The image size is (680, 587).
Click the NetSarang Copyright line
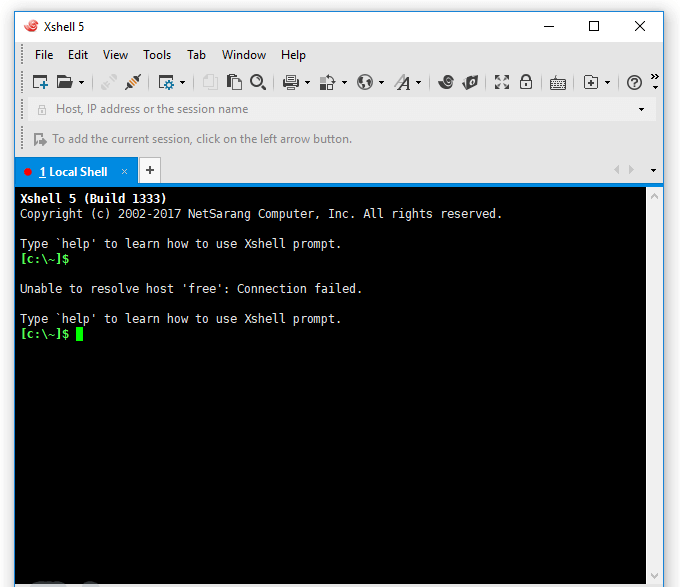click(261, 214)
